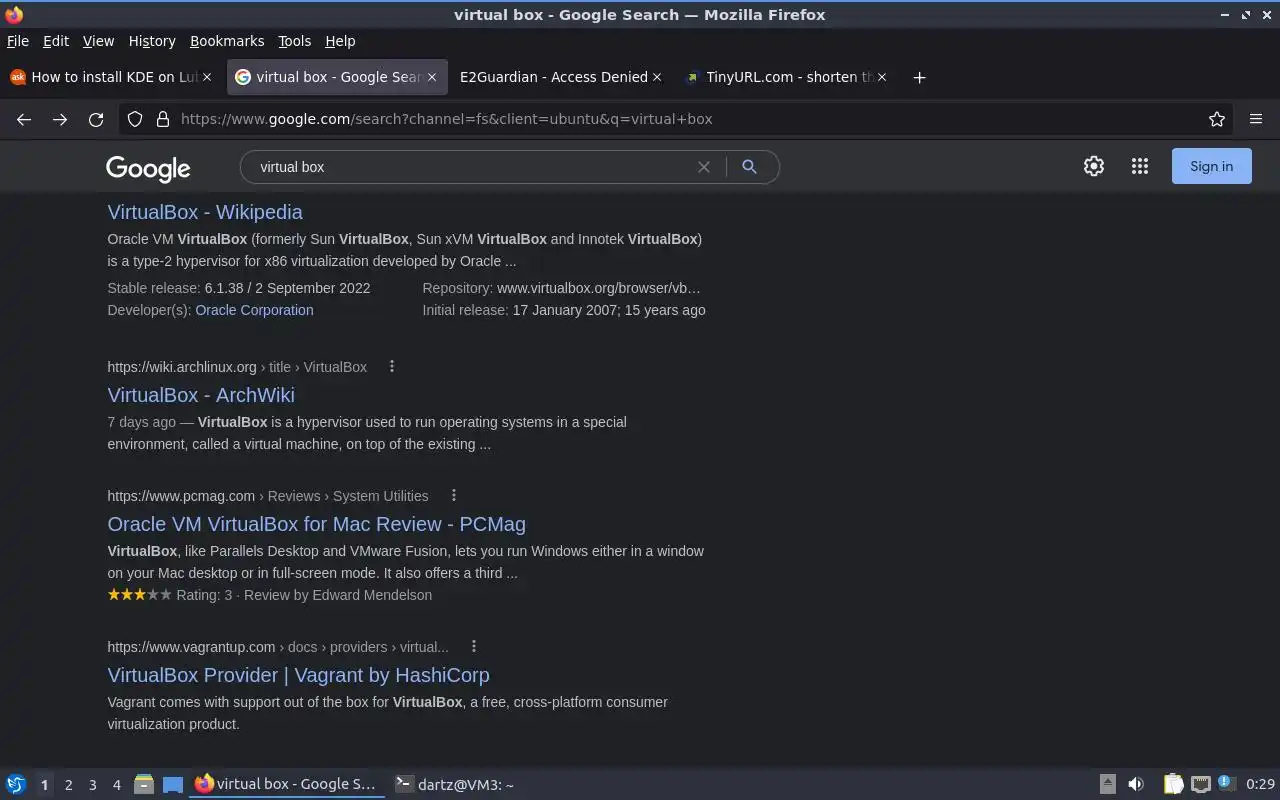Open more options for PCMag result

454,496
